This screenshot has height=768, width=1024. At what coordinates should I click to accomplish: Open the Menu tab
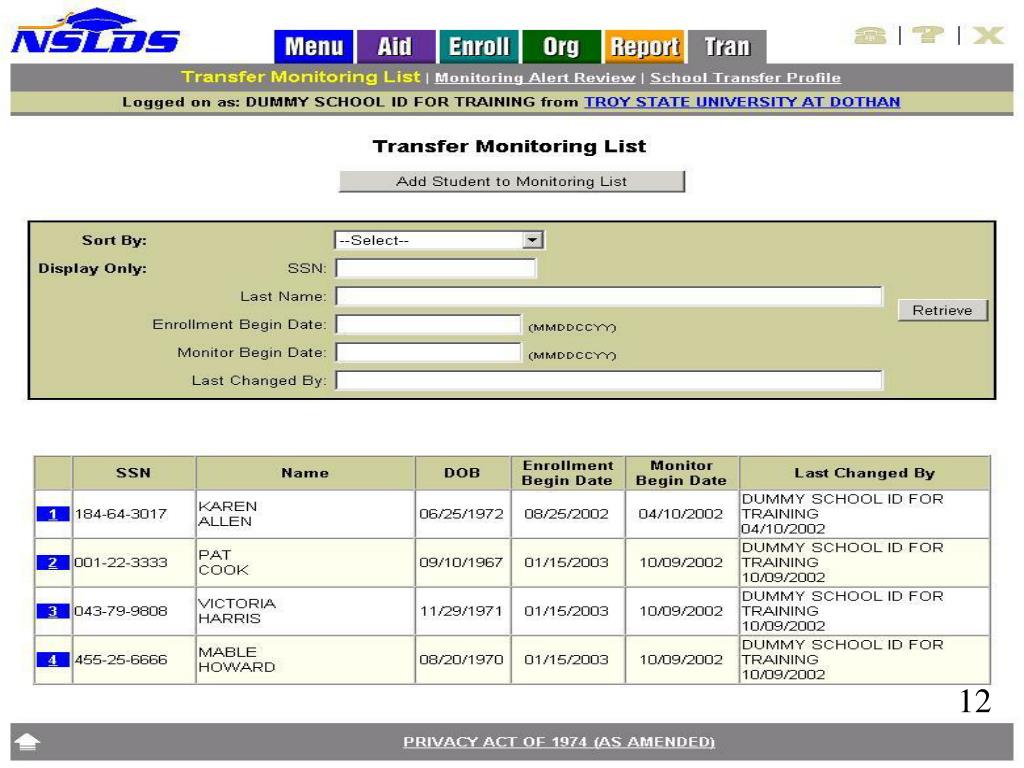313,46
